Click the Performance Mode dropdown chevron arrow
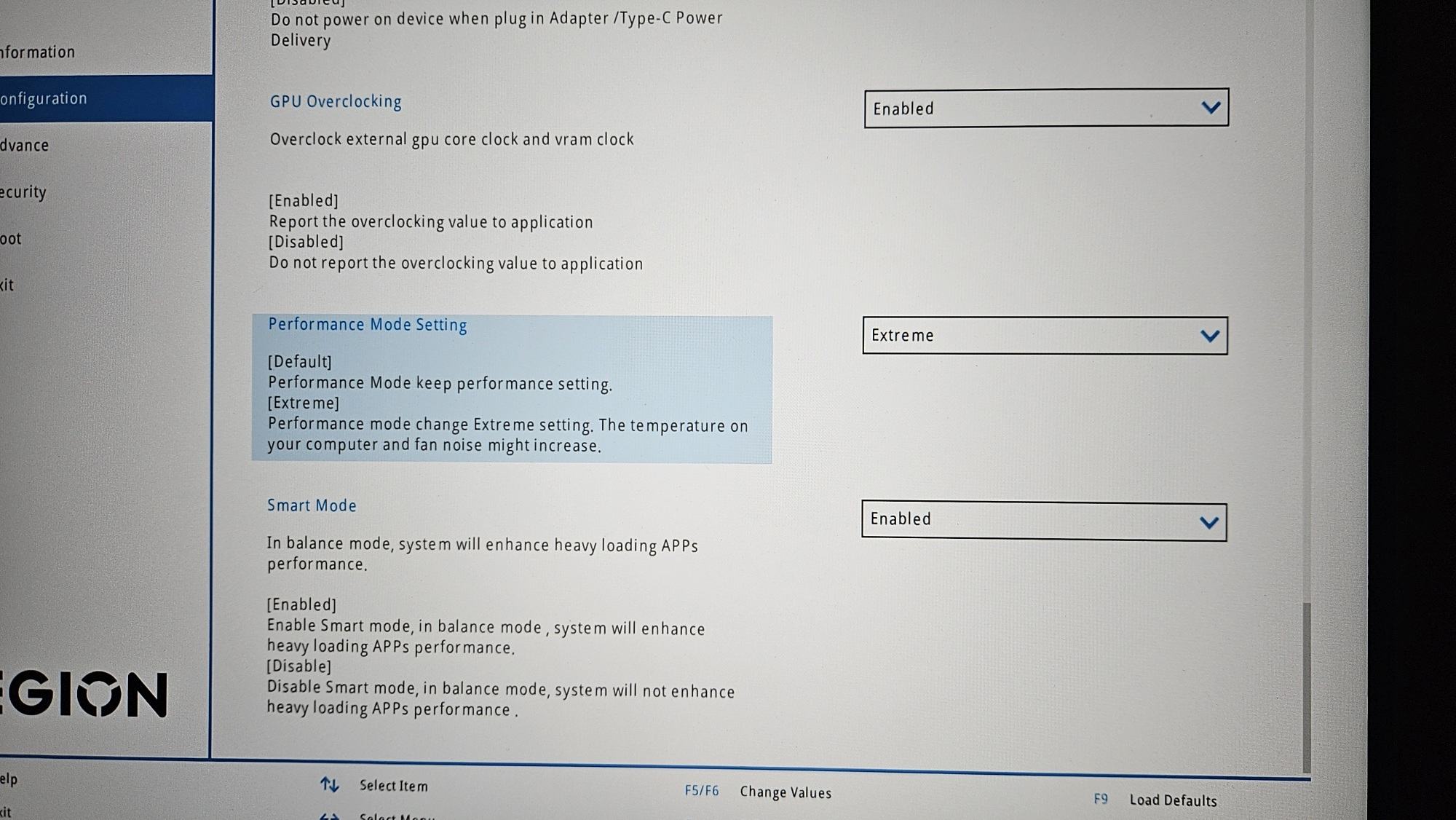This screenshot has width=1456, height=820. point(1209,336)
